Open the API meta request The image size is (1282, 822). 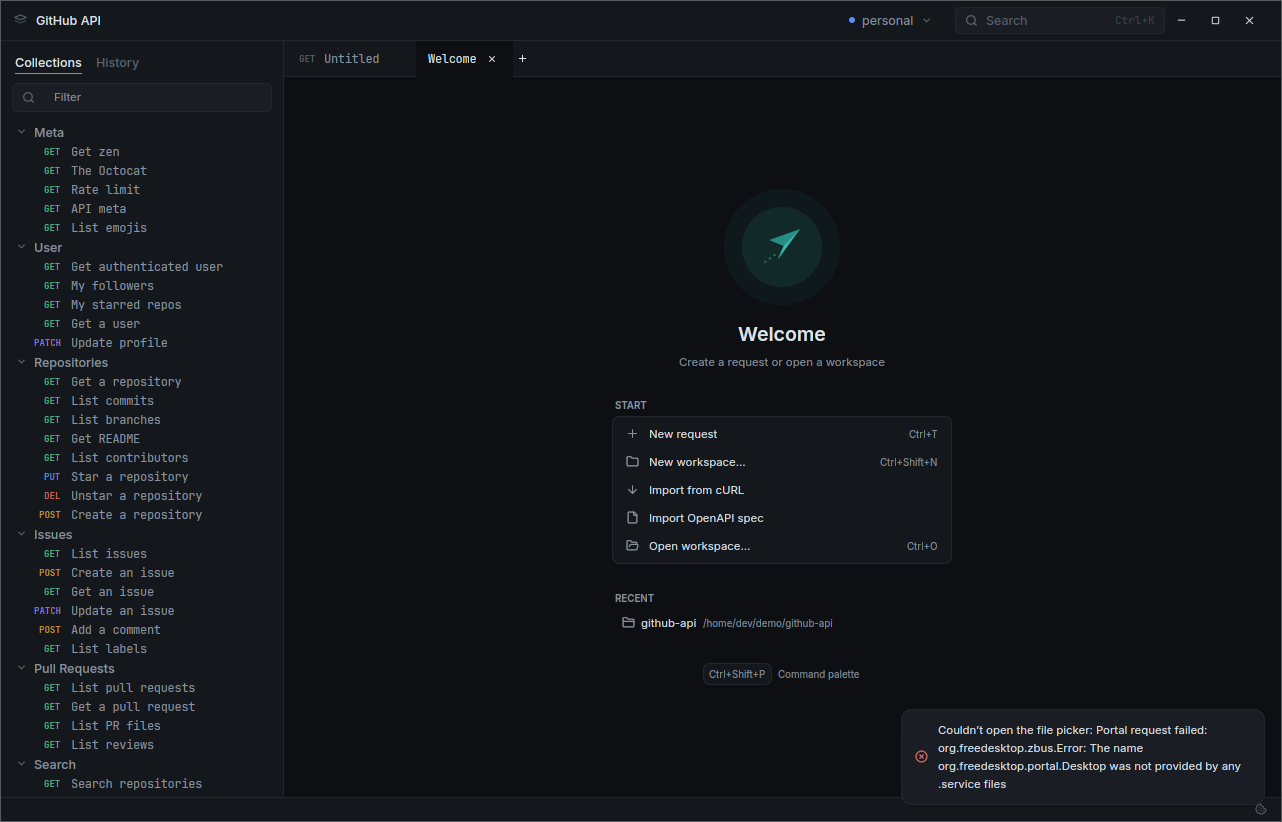(142, 209)
